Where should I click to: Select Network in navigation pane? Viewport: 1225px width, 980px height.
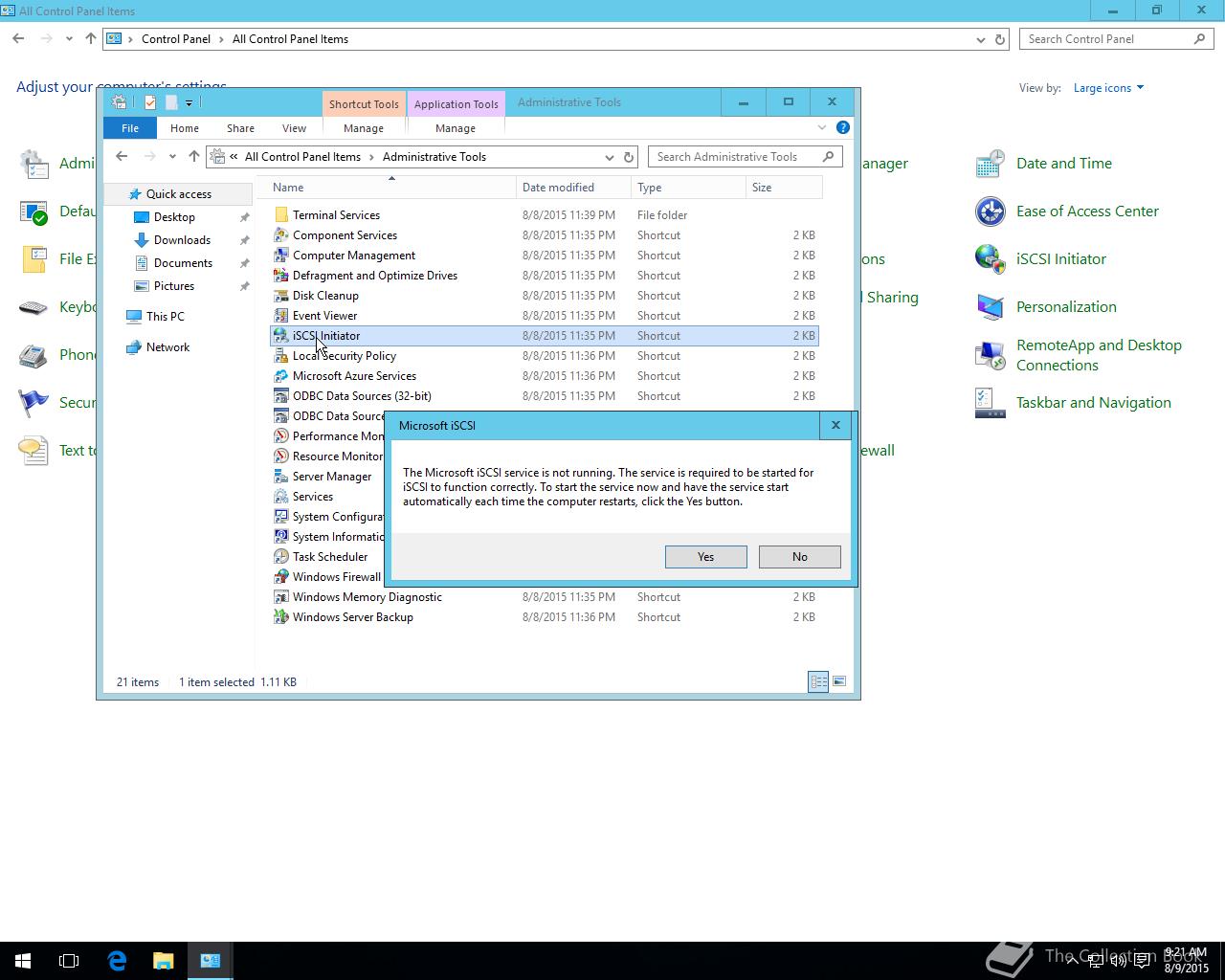(x=167, y=347)
